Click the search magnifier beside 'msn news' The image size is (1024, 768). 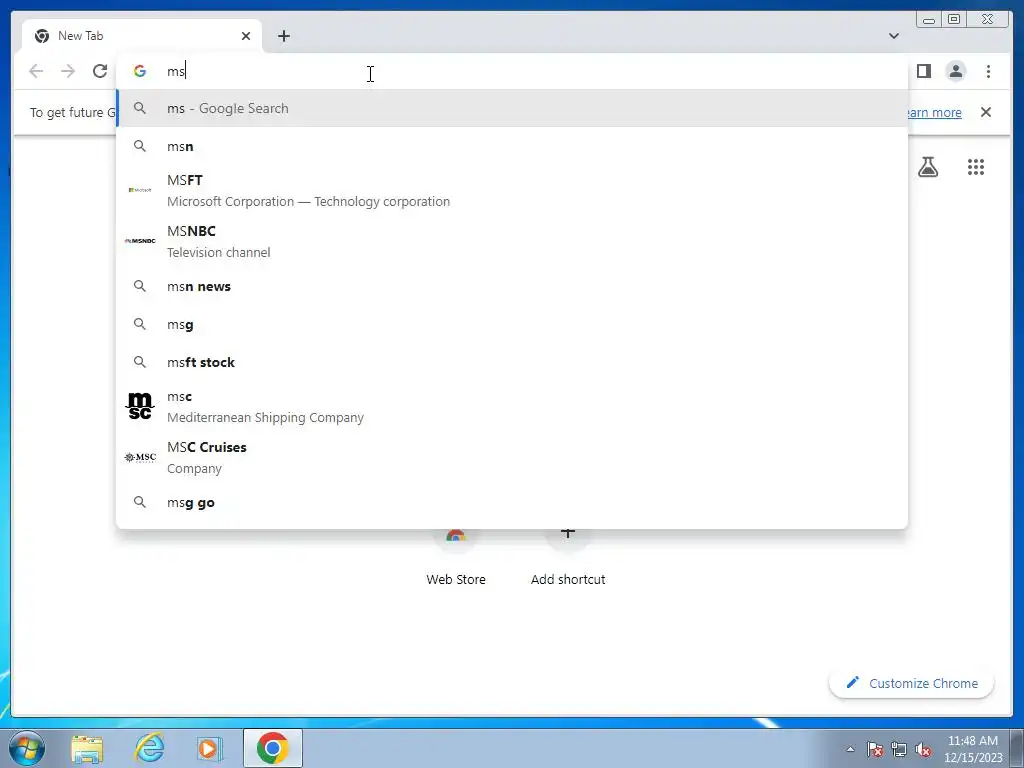(140, 286)
